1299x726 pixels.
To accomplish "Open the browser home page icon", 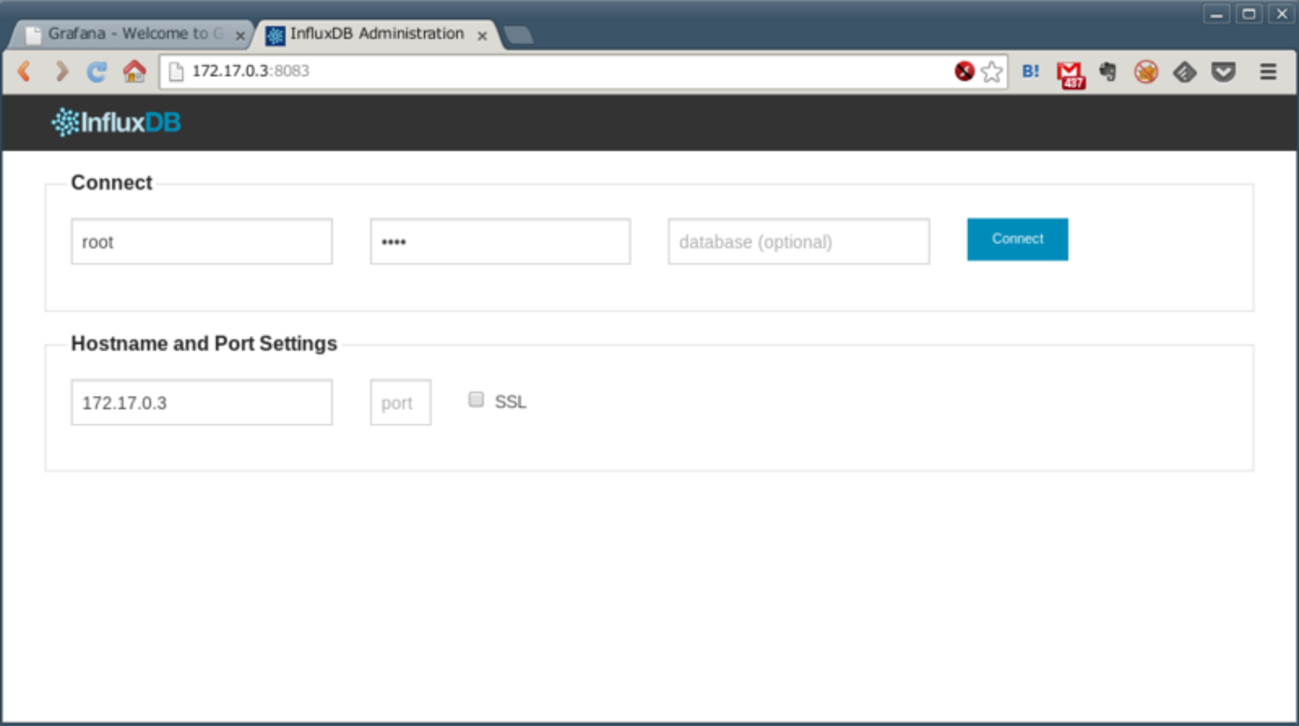I will (x=134, y=71).
